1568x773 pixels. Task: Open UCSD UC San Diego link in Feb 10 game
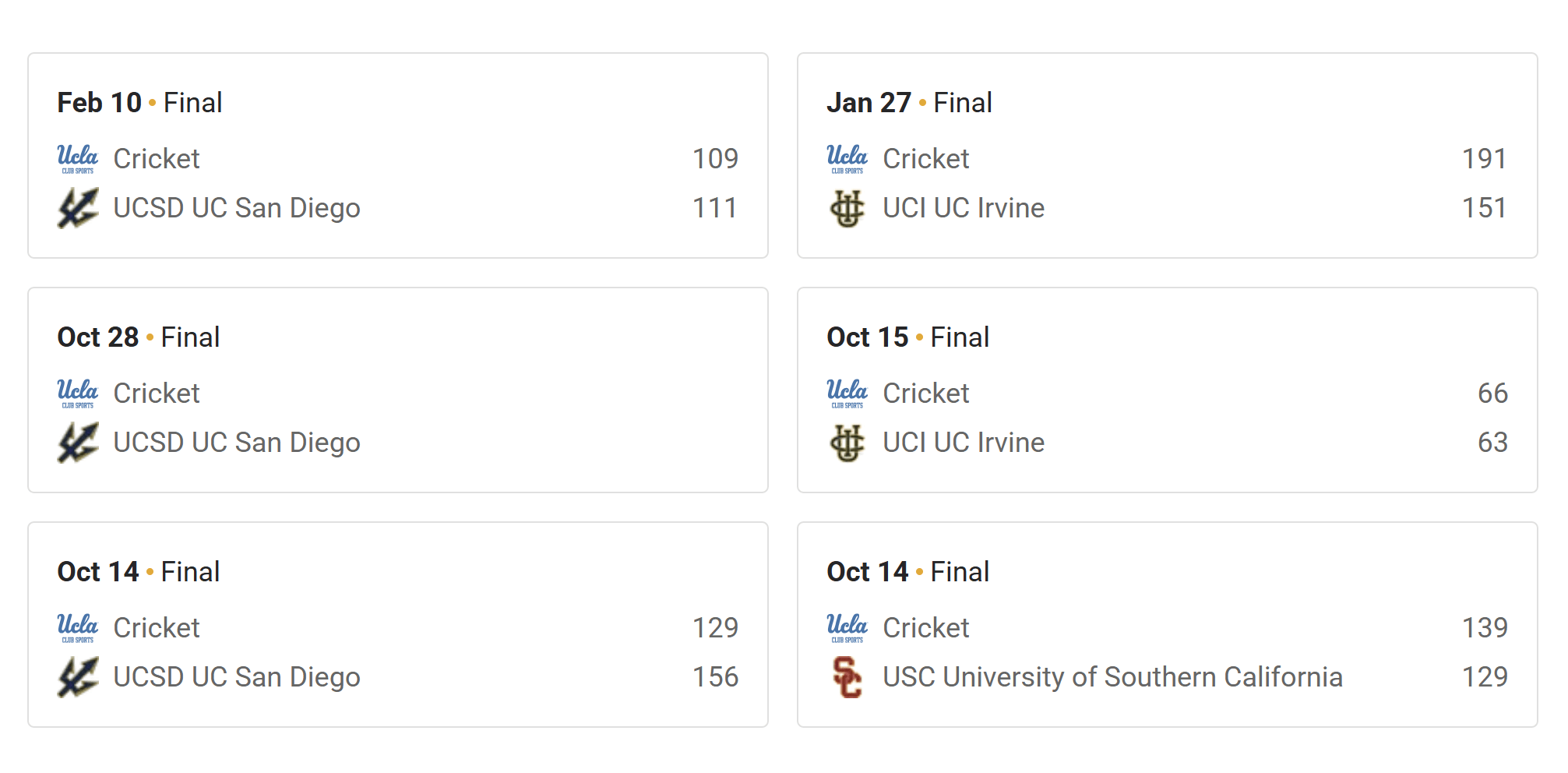coord(237,208)
